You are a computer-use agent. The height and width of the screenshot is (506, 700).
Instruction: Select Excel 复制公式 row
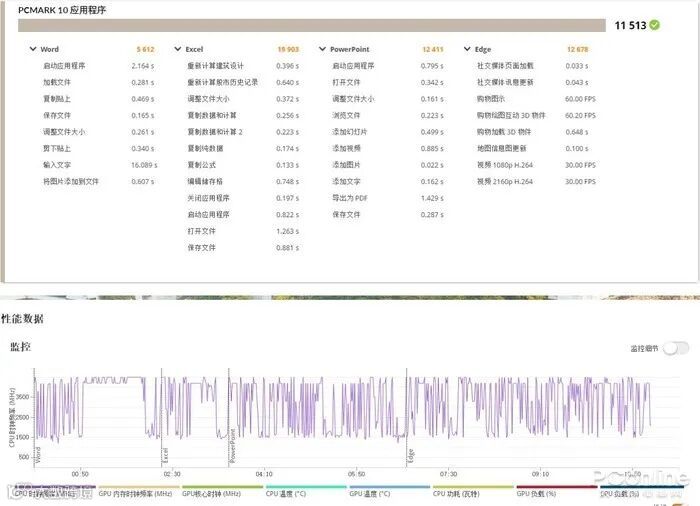pos(243,165)
